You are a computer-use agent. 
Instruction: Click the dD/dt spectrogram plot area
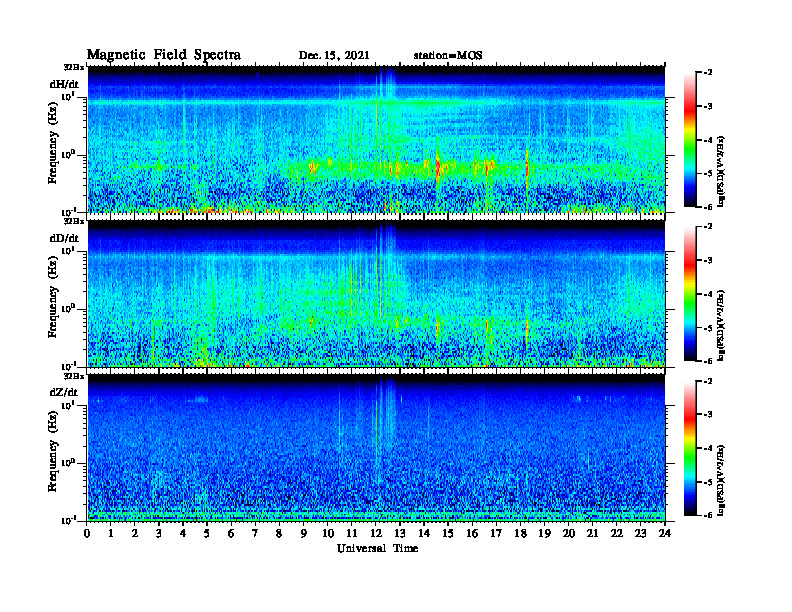click(x=376, y=294)
